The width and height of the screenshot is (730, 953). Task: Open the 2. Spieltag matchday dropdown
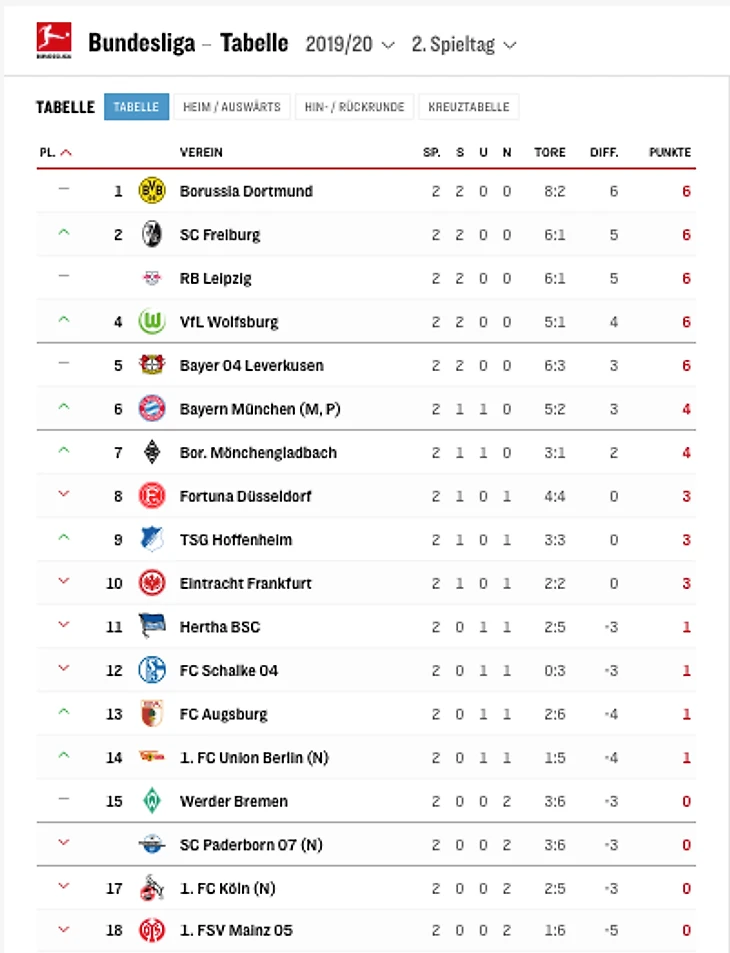(464, 45)
